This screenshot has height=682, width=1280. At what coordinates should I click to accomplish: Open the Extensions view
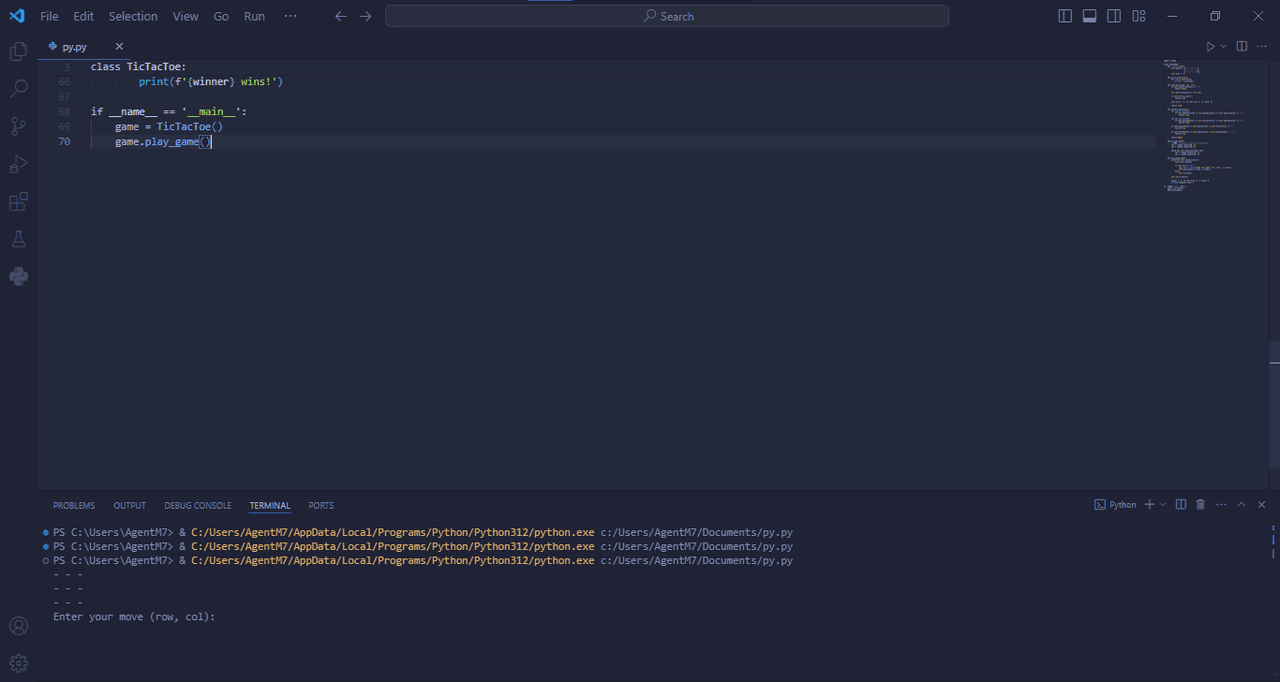(18, 202)
